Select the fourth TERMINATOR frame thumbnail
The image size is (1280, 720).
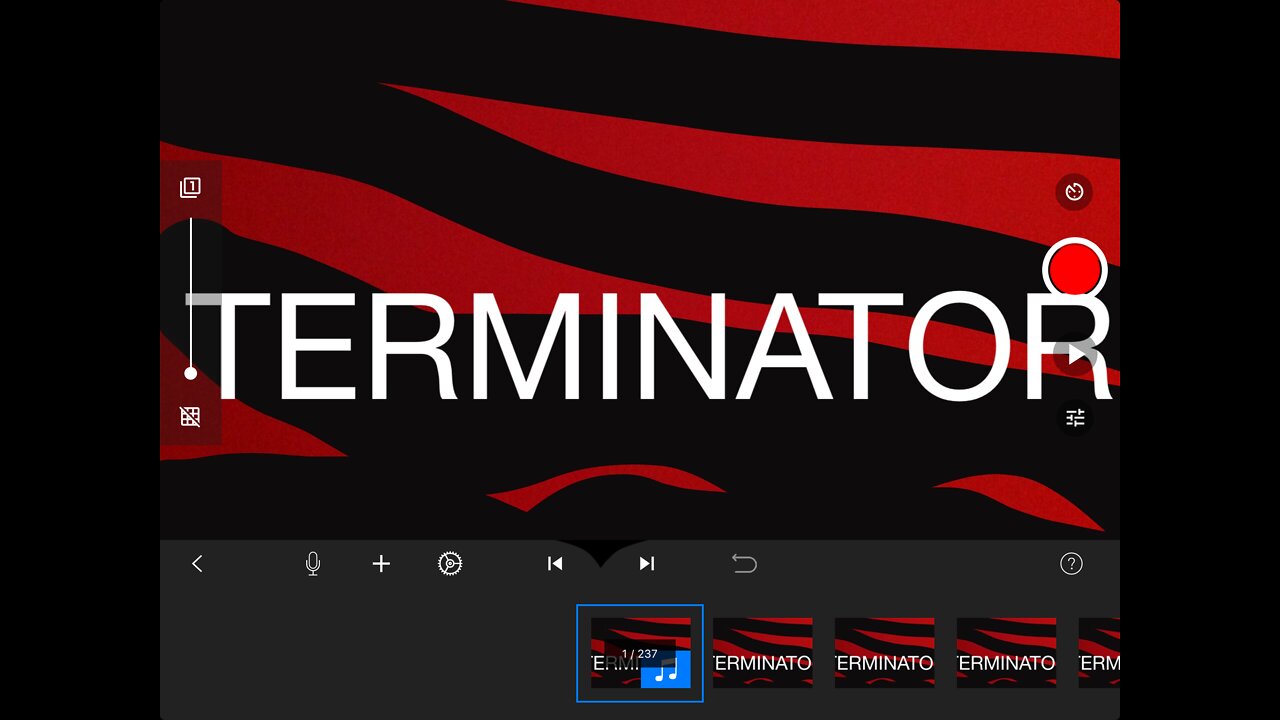tap(1006, 653)
